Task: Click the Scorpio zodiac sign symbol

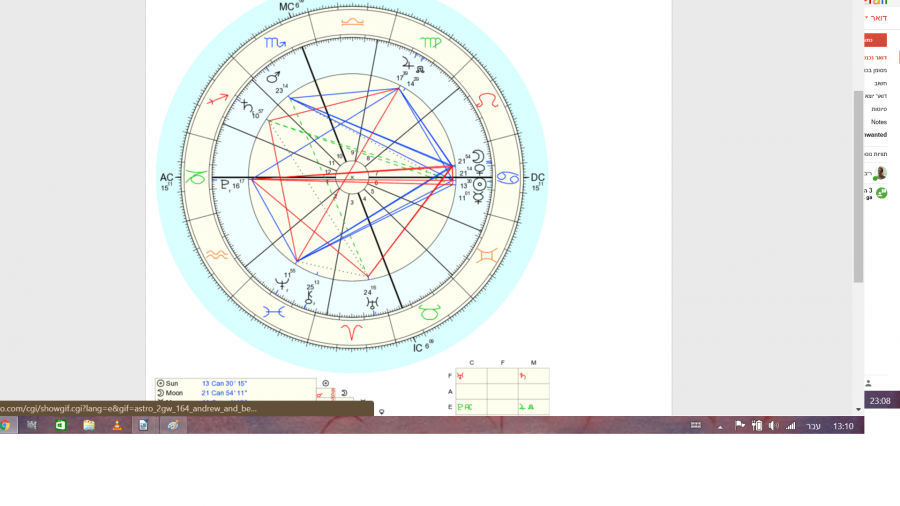Action: click(276, 42)
